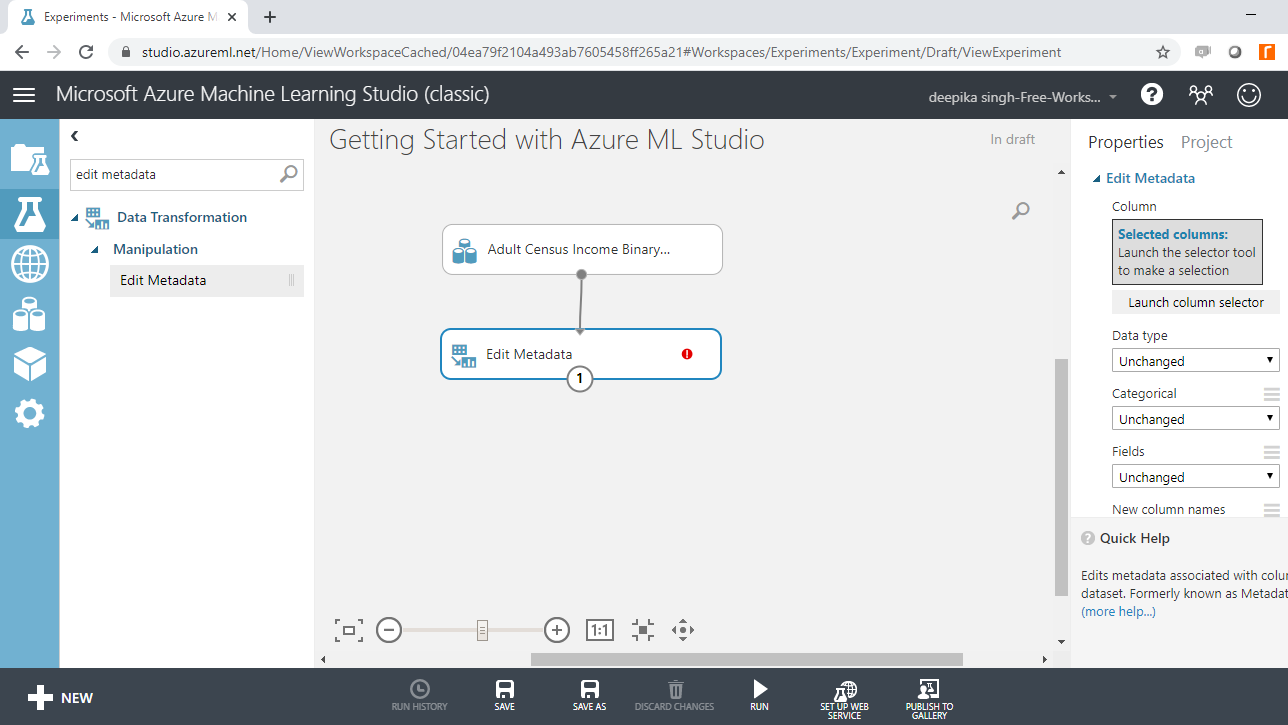This screenshot has width=1288, height=725.
Task: Click Launch column selector button
Action: pyautogui.click(x=1196, y=302)
